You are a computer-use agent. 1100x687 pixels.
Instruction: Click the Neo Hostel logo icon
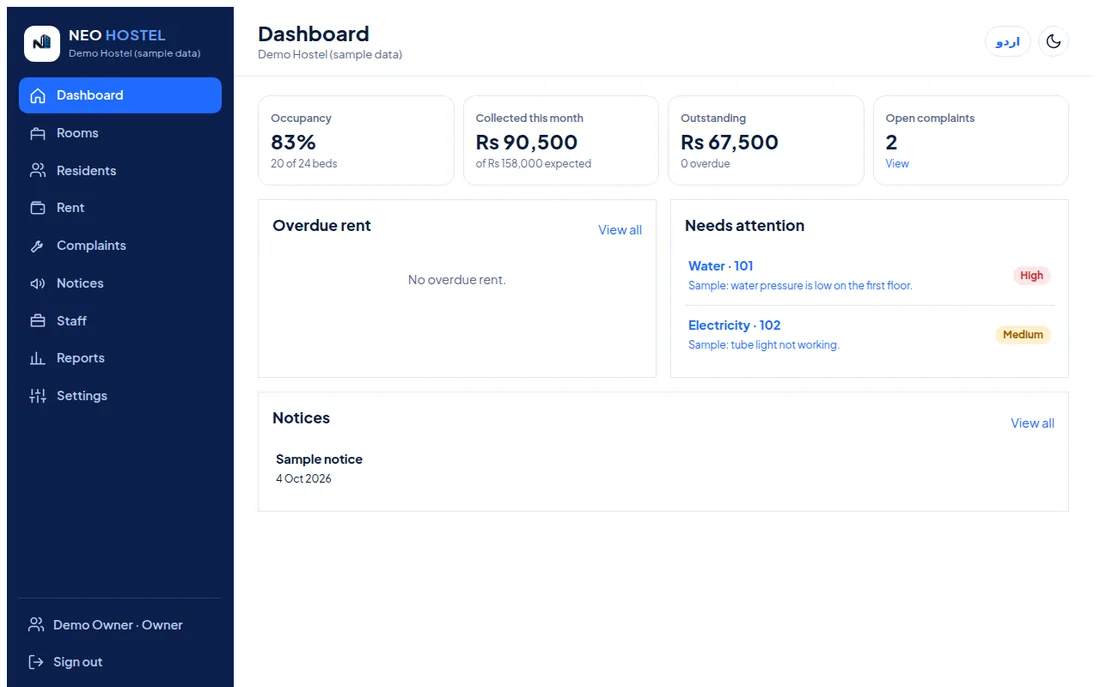pyautogui.click(x=41, y=44)
